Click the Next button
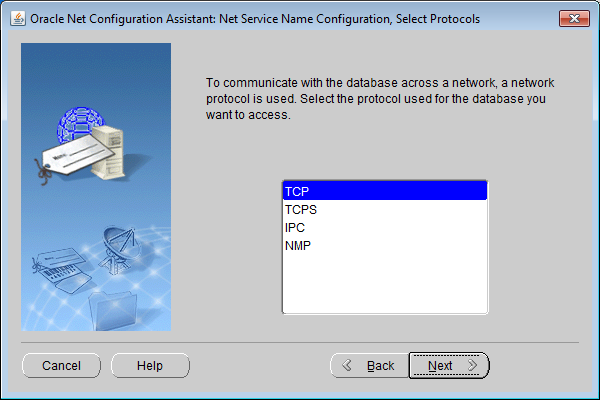The image size is (600, 400). tap(449, 366)
